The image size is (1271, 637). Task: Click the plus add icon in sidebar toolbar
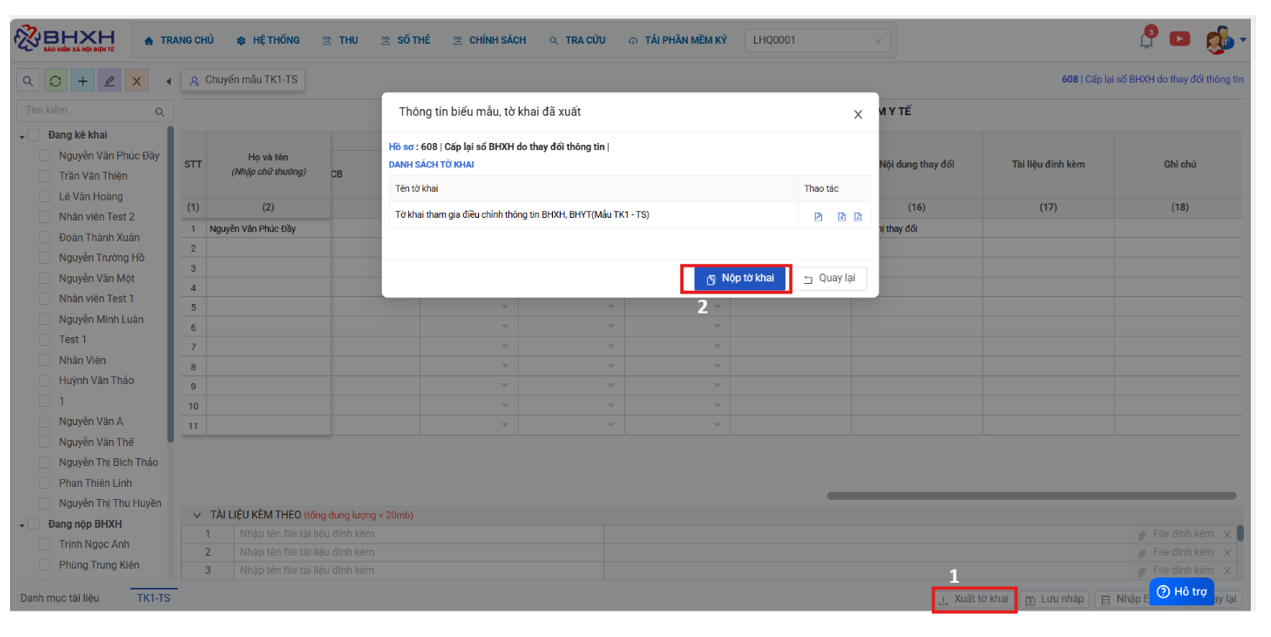[83, 81]
